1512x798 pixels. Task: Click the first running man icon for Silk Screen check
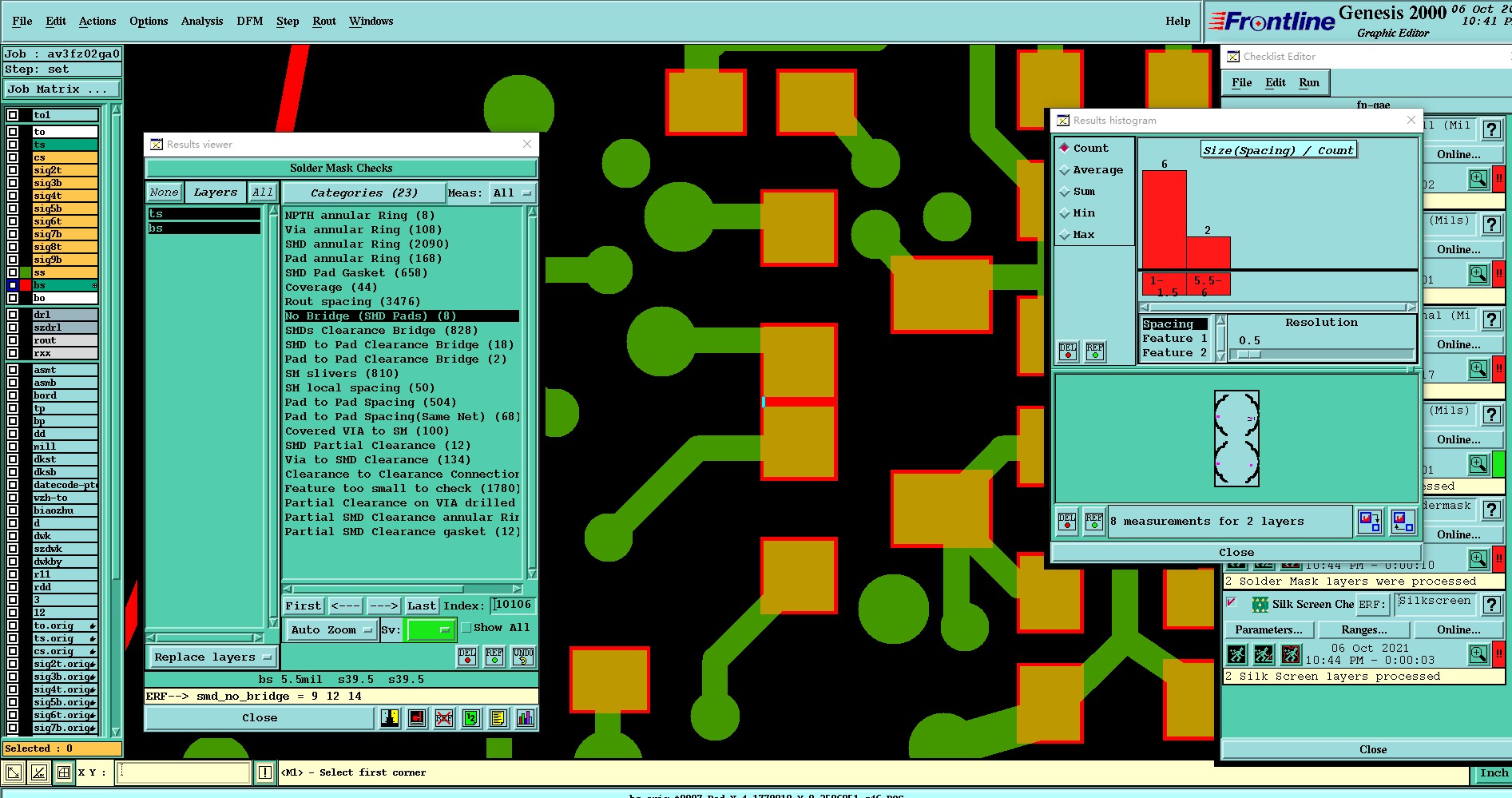(1236, 655)
